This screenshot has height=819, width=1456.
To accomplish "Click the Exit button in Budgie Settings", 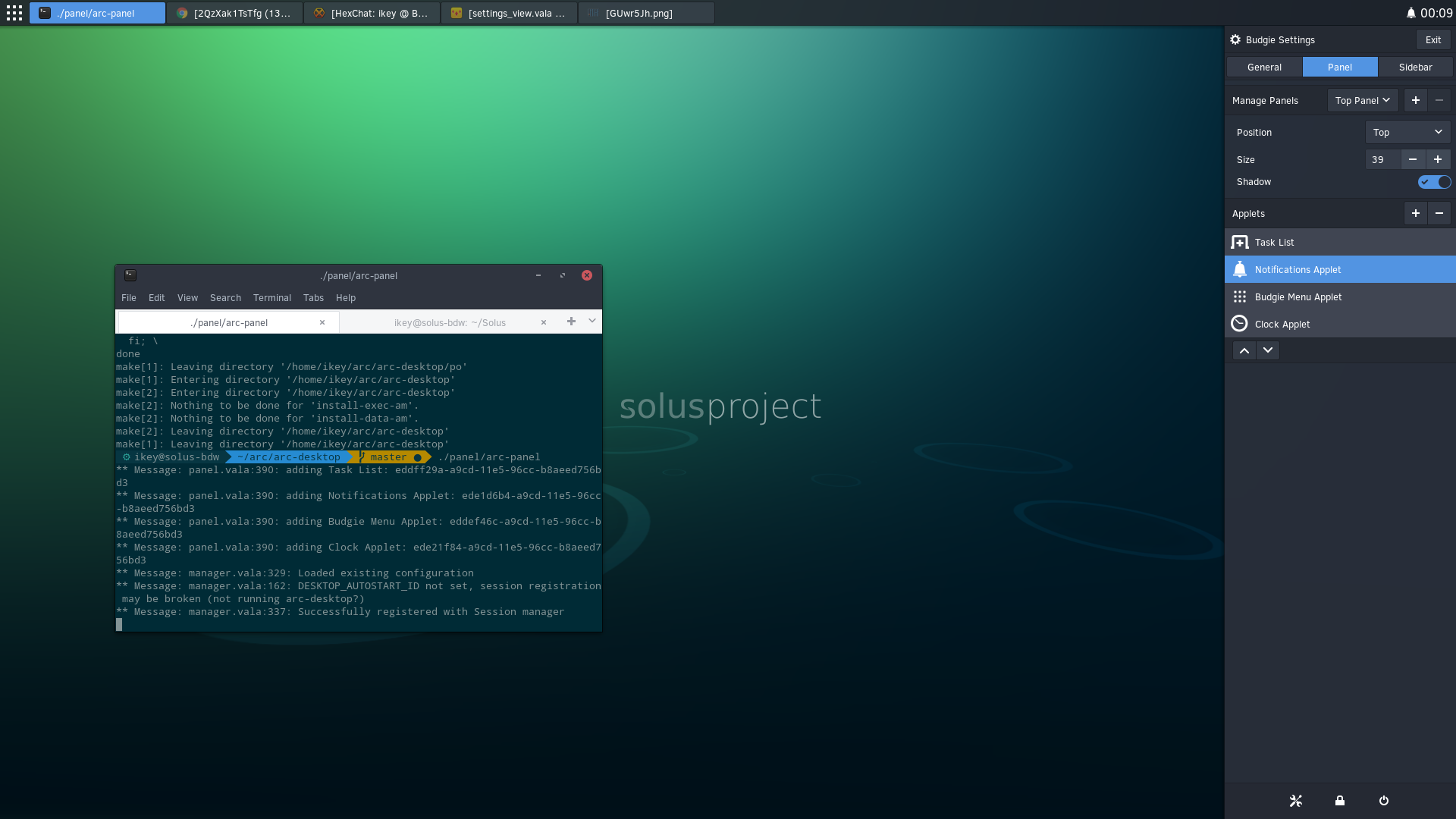I will (1433, 40).
